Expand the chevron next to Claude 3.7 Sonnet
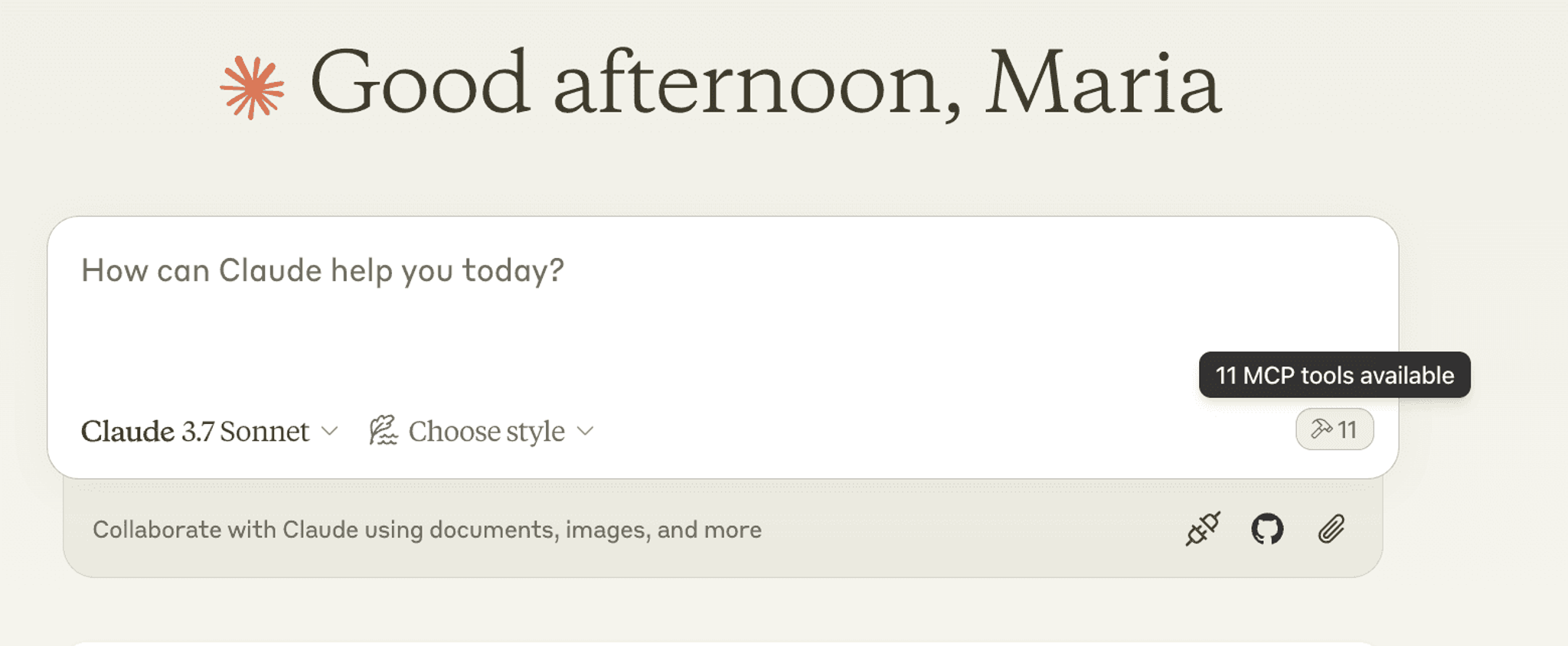 329,431
